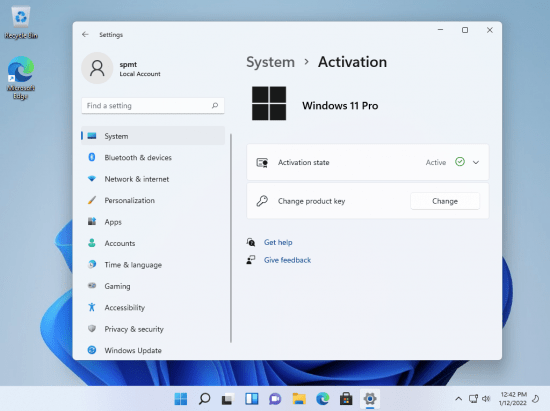Click the Windows 11 Pro text
Screen dimensions: 550x411
(340, 106)
